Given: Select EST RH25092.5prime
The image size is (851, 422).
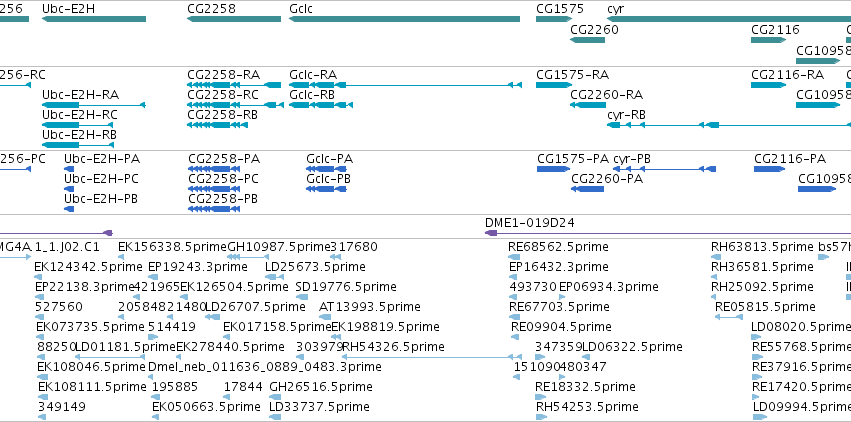Looking at the screenshot, I should pos(715,297).
